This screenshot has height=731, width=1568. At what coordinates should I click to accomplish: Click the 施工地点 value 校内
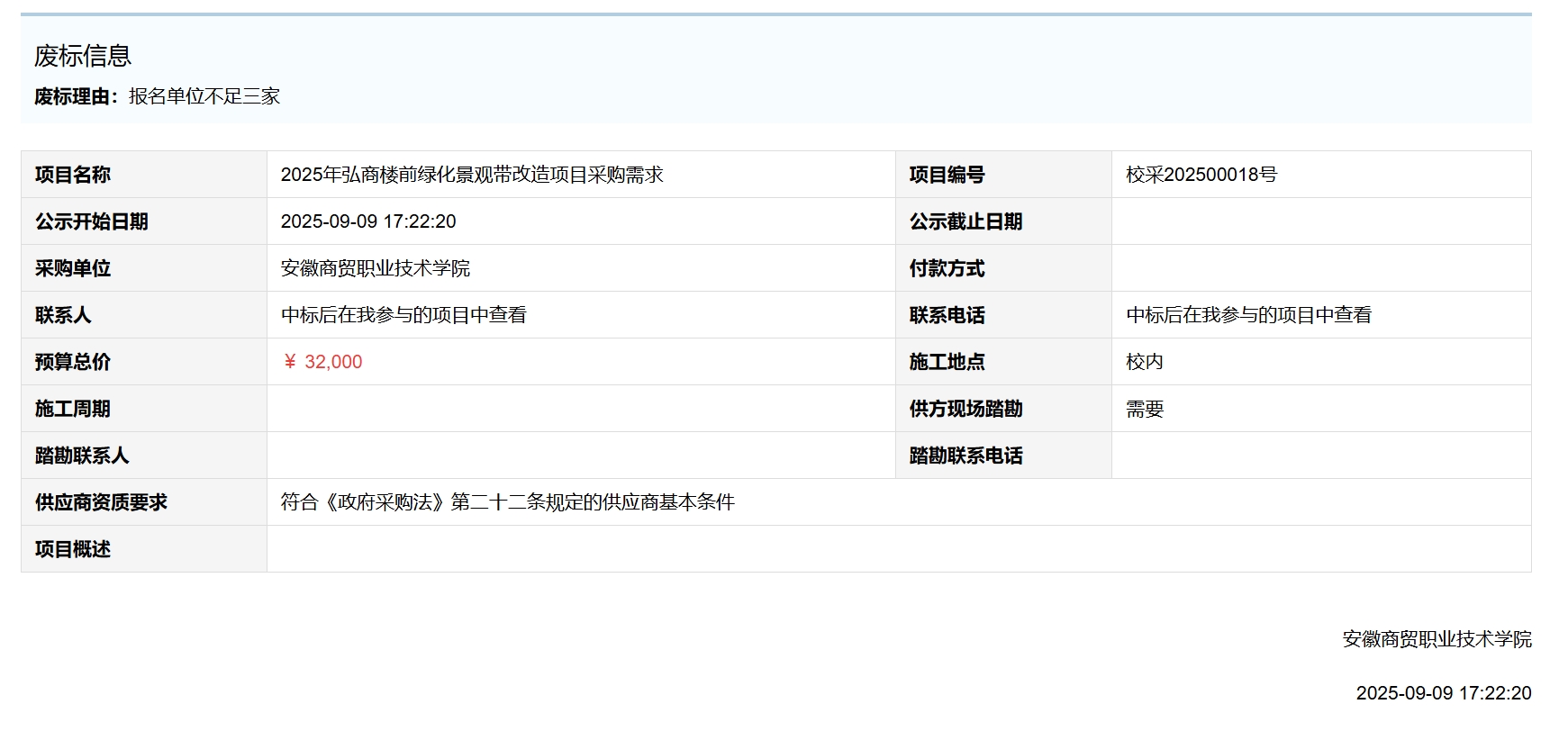point(1144,362)
